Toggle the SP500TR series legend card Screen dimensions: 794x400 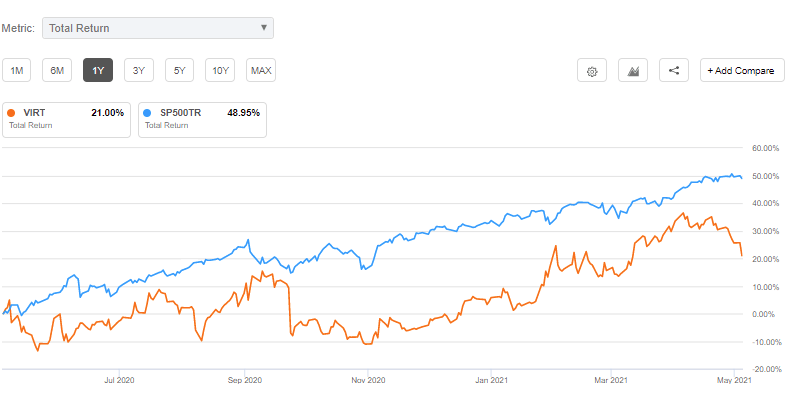(x=202, y=119)
